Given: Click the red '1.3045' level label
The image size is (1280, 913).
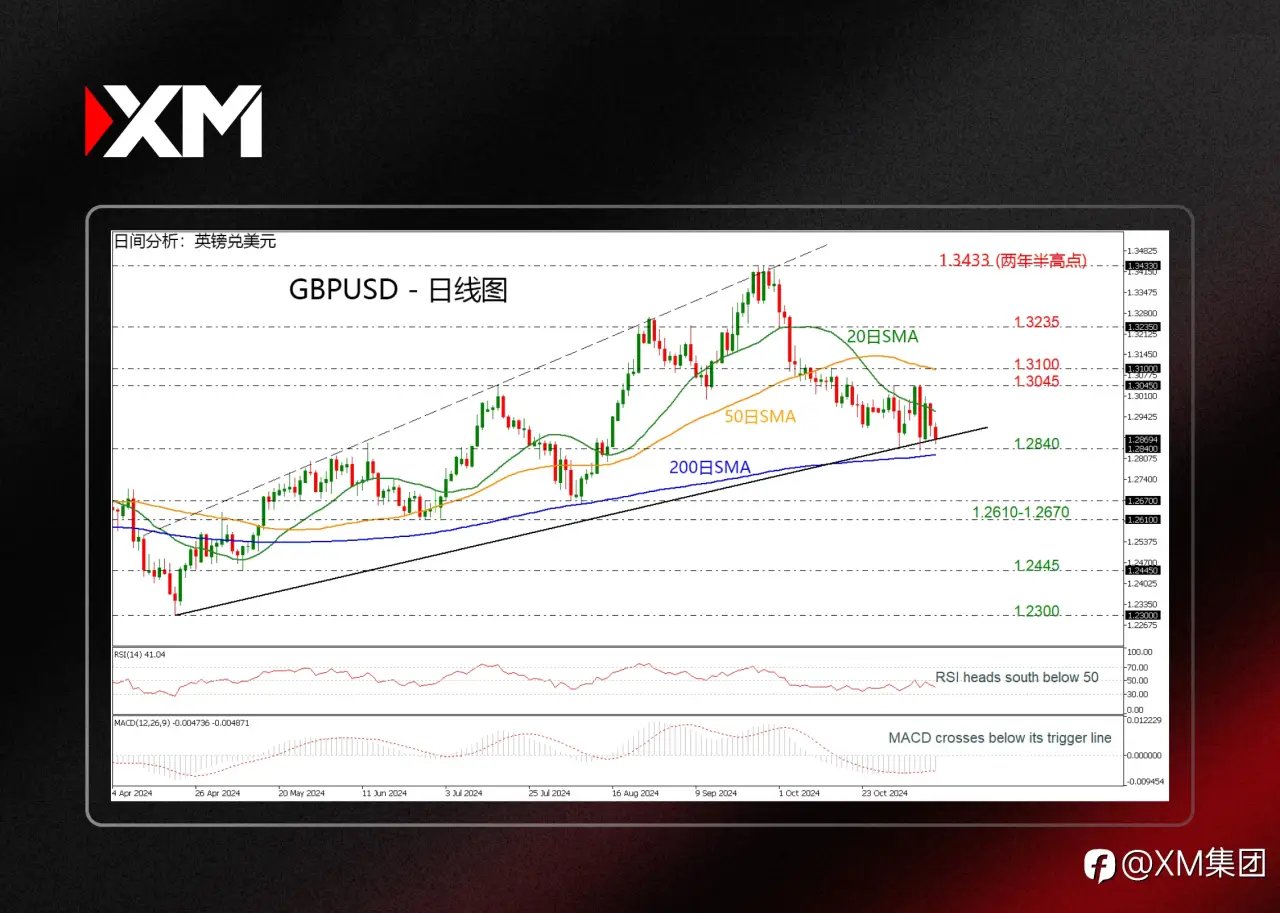Looking at the screenshot, I should pos(1036,382).
